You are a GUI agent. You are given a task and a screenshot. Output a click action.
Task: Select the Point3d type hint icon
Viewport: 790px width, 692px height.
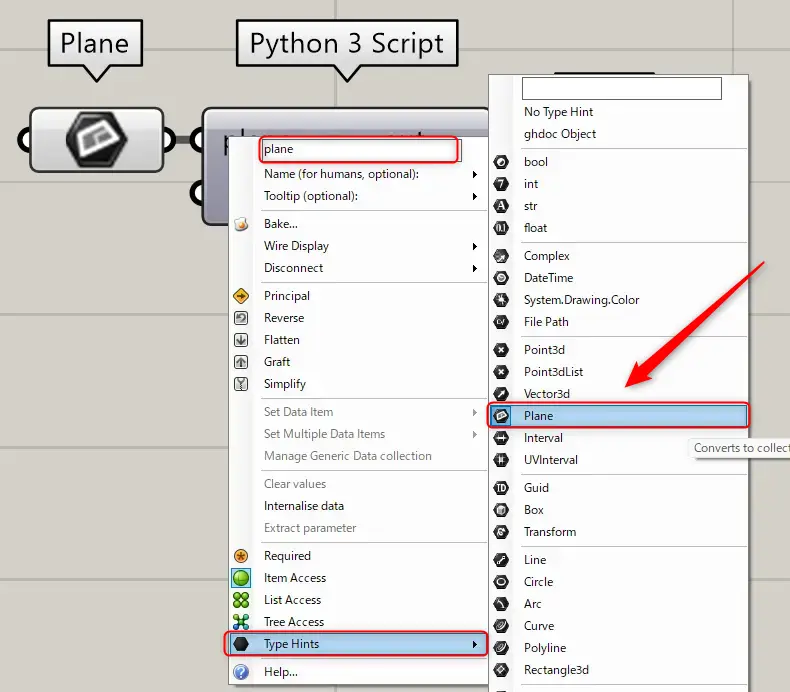tap(502, 350)
